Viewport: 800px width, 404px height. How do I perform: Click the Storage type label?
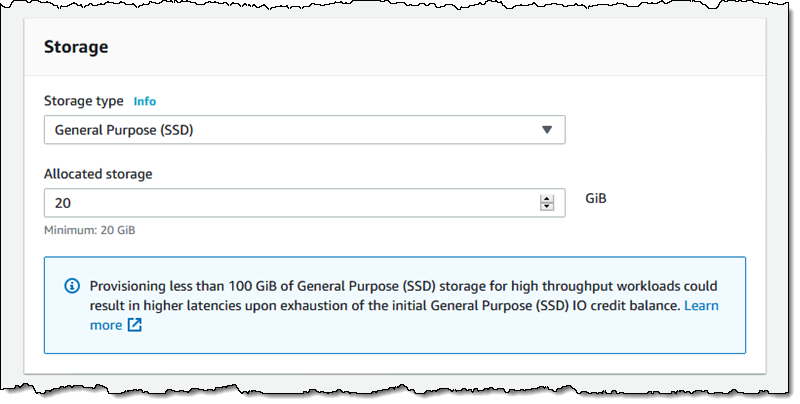[x=84, y=101]
